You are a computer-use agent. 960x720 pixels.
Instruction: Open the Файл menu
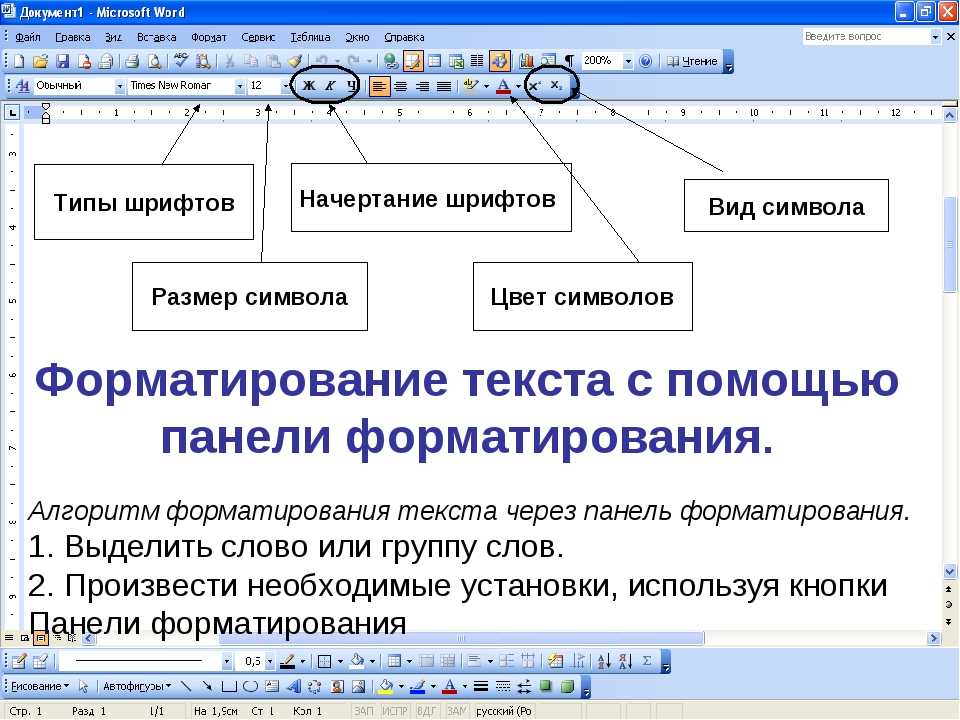coord(28,37)
